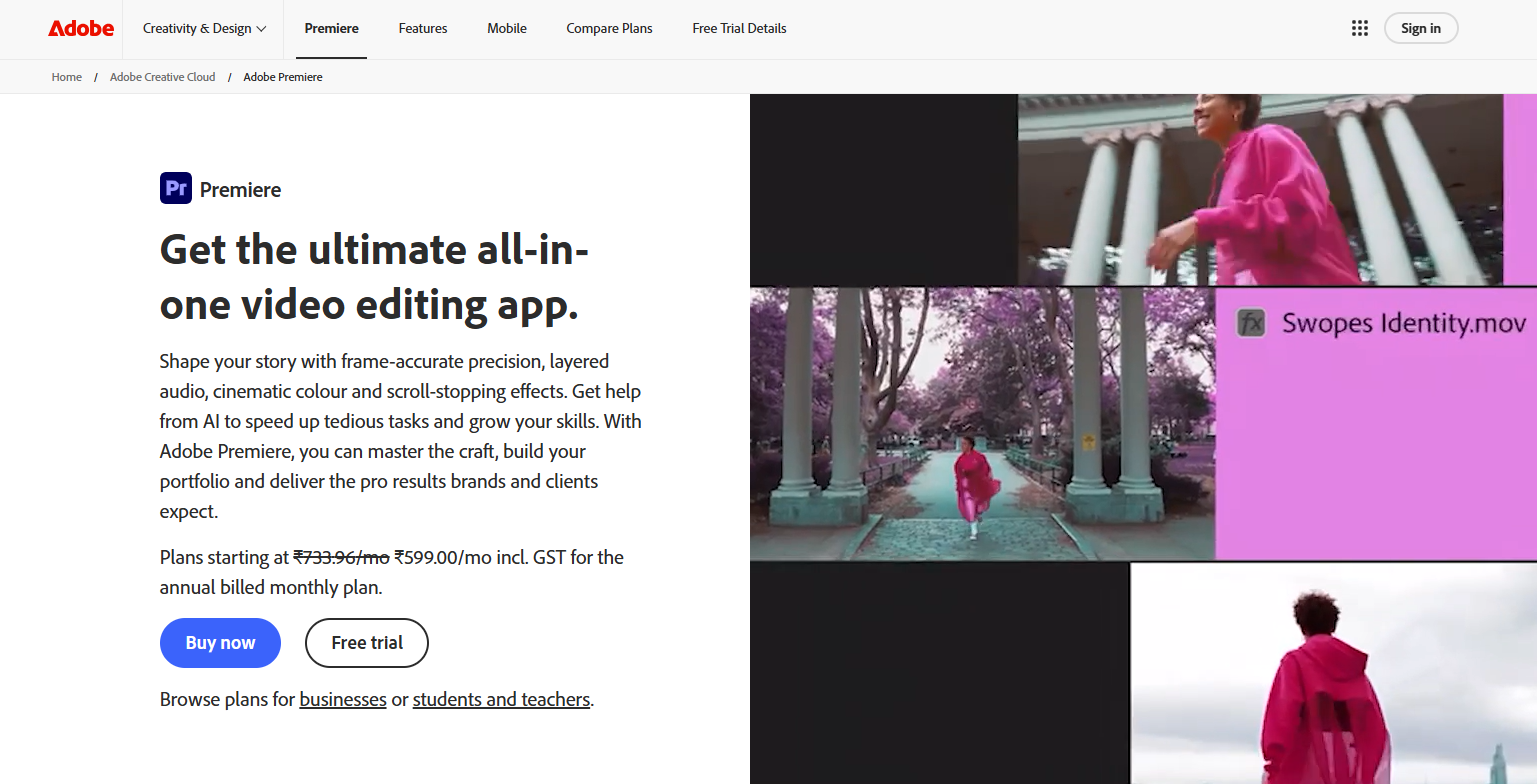Expand the Creativity & Design dropdown
1537x784 pixels.
205,28
